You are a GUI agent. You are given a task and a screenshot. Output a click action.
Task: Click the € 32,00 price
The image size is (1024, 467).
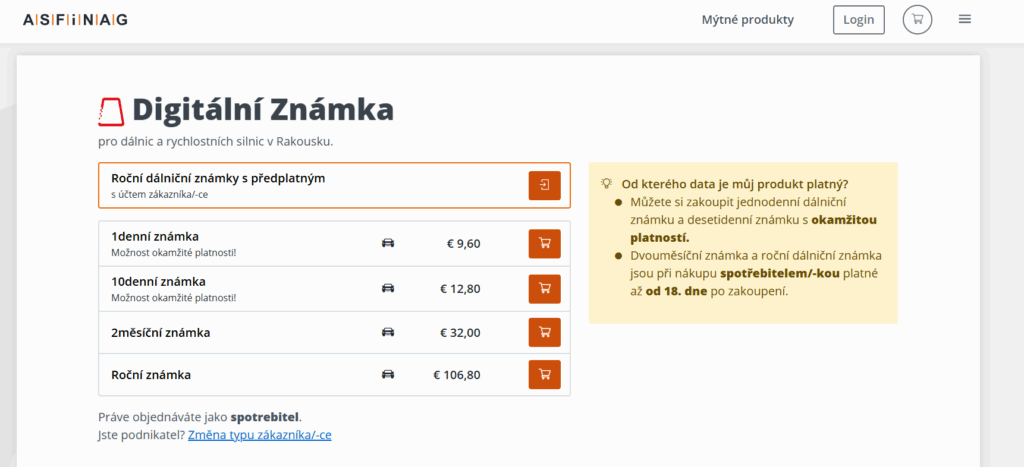[460, 332]
